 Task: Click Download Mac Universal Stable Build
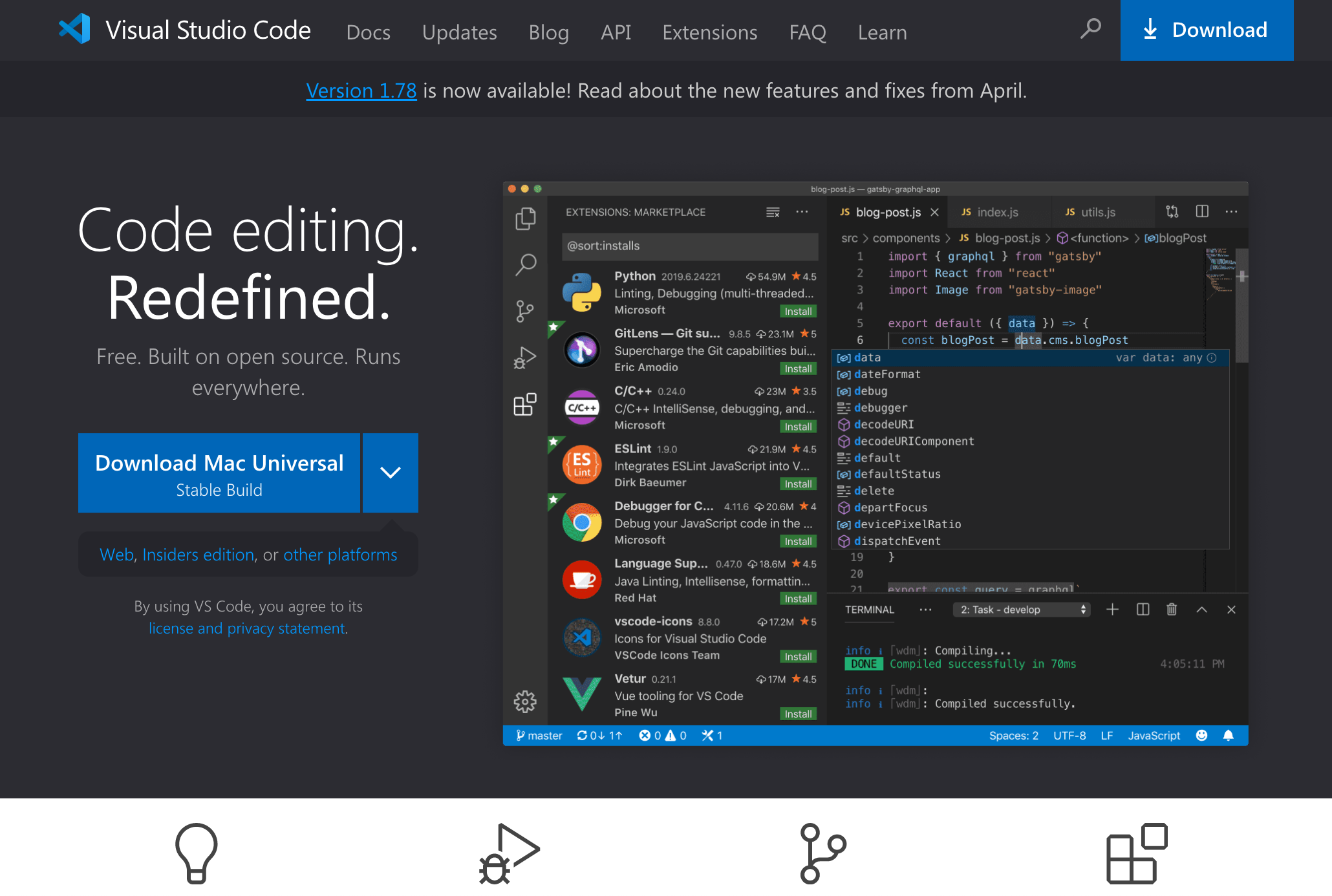(x=219, y=473)
